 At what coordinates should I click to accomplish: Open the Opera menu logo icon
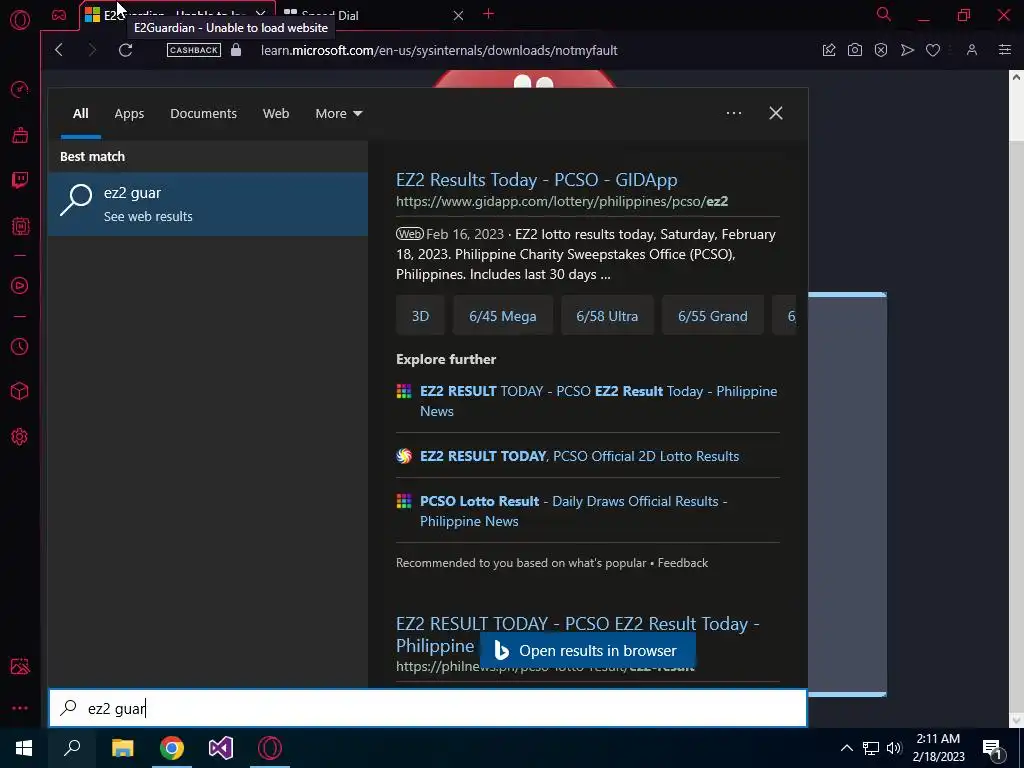tap(20, 20)
